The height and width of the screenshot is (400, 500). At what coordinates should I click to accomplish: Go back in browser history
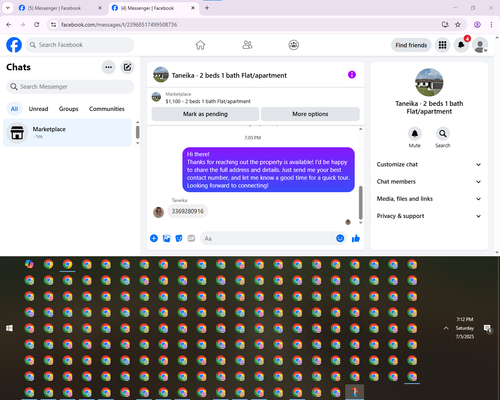pyautogui.click(x=9, y=25)
